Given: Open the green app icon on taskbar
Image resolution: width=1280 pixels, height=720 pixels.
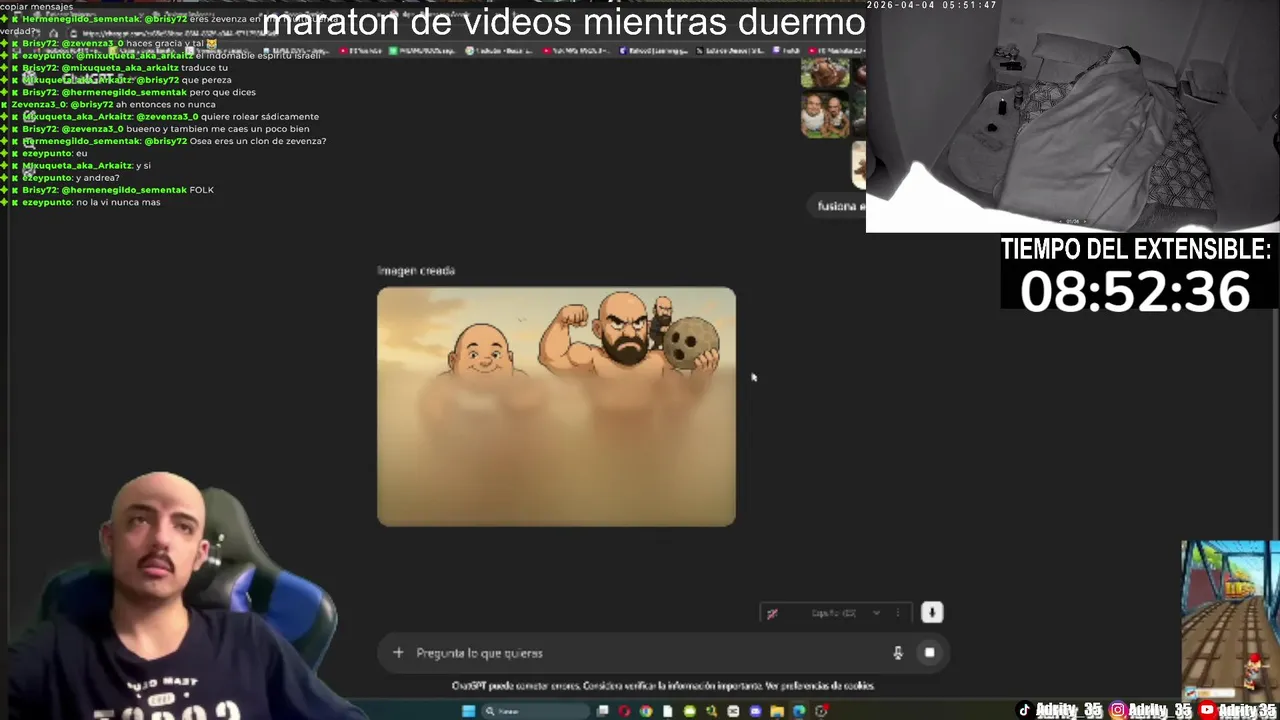Looking at the screenshot, I should pos(689,711).
